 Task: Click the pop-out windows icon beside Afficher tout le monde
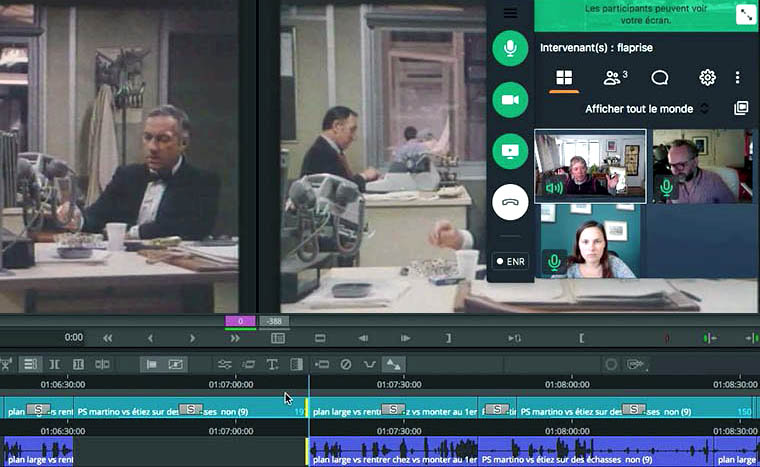[x=741, y=108]
